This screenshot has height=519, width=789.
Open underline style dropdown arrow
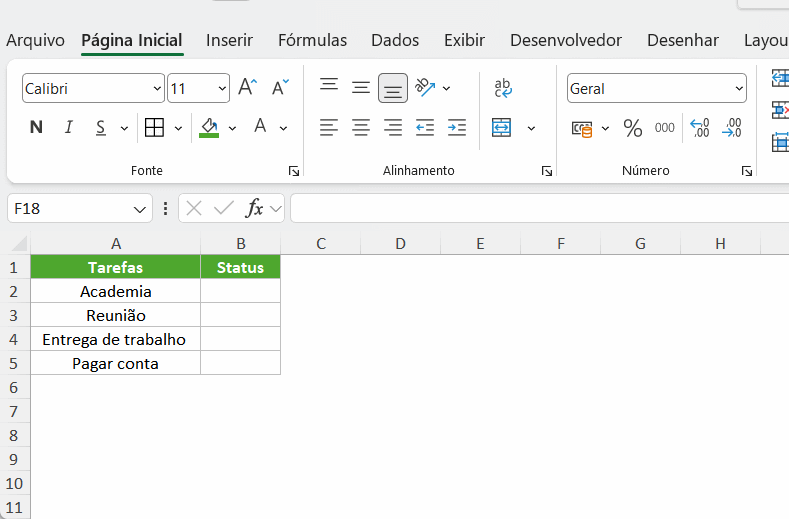(x=124, y=128)
